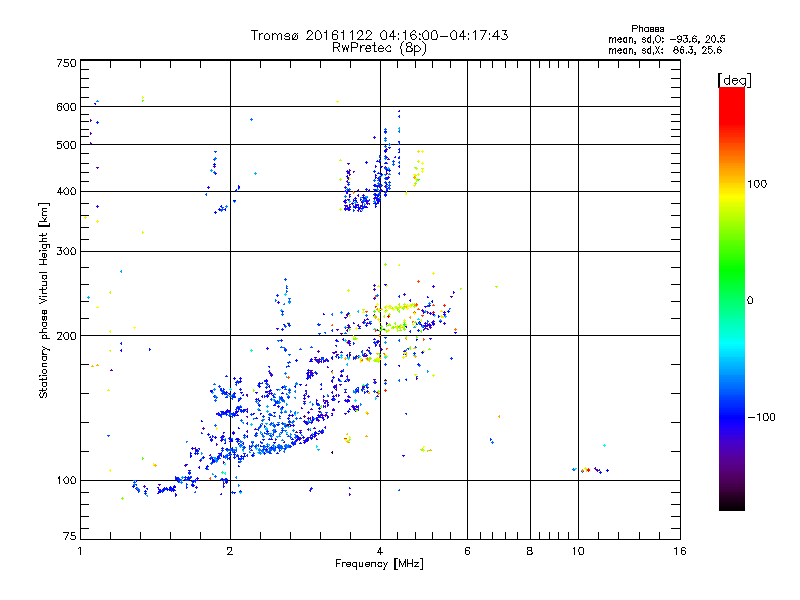This screenshot has width=800, height=600.
Task: Click the 'mean, sd,O: -93.6, 20.5' line
Action: pyautogui.click(x=667, y=39)
